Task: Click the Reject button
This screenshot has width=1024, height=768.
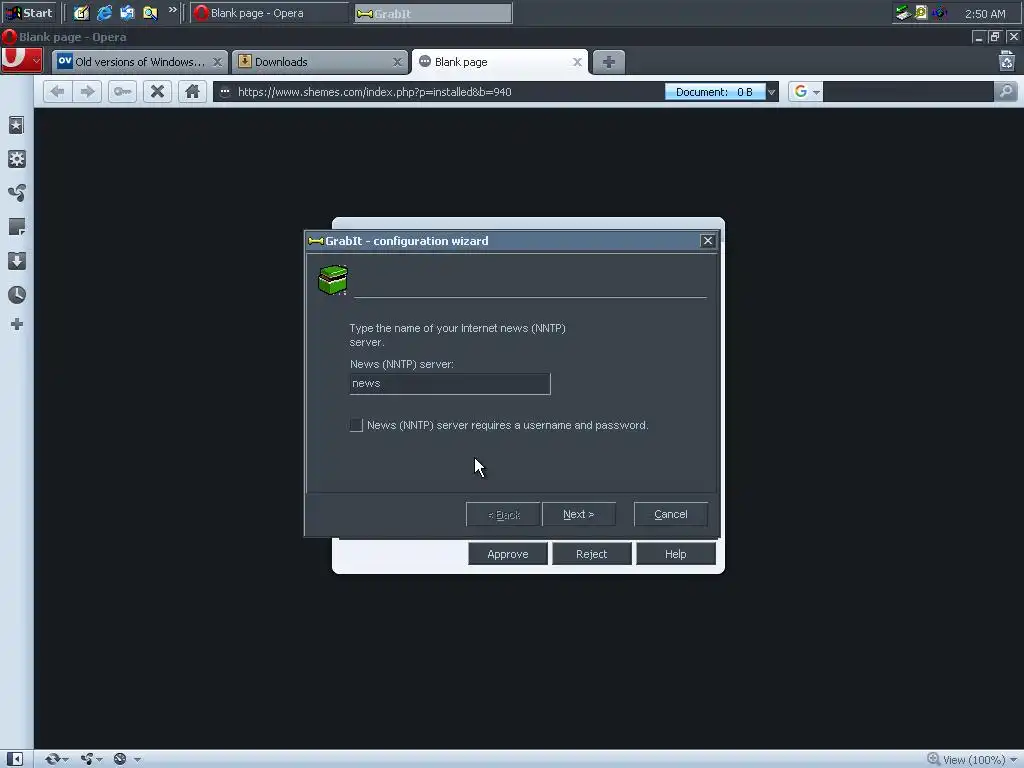Action: point(592,554)
